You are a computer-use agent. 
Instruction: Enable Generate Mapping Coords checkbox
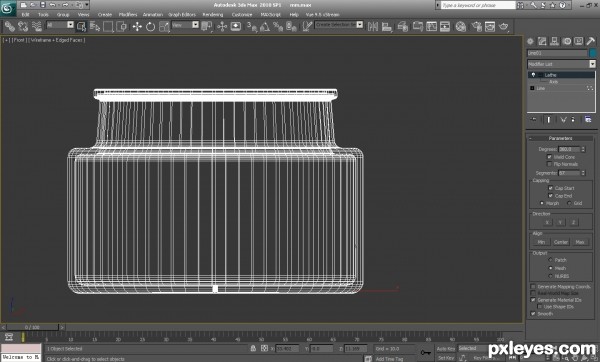(x=533, y=287)
